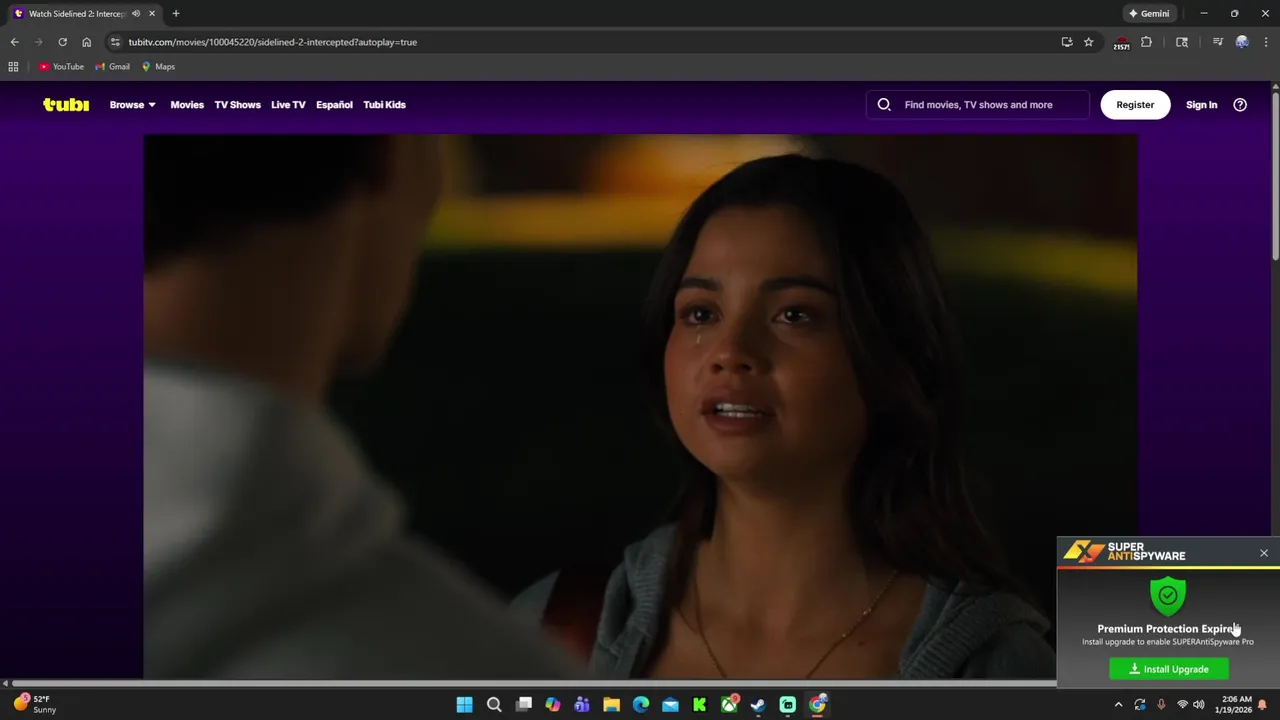Image resolution: width=1280 pixels, height=720 pixels.
Task: Click the vertical page scrollbar
Action: tap(1275, 176)
